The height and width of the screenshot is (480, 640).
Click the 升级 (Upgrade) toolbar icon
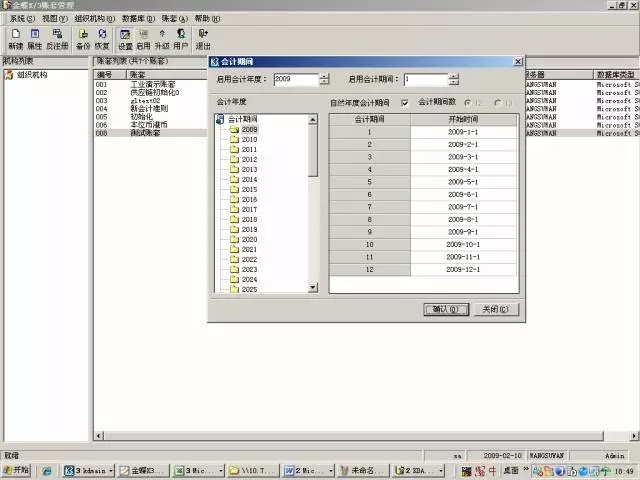coord(162,39)
